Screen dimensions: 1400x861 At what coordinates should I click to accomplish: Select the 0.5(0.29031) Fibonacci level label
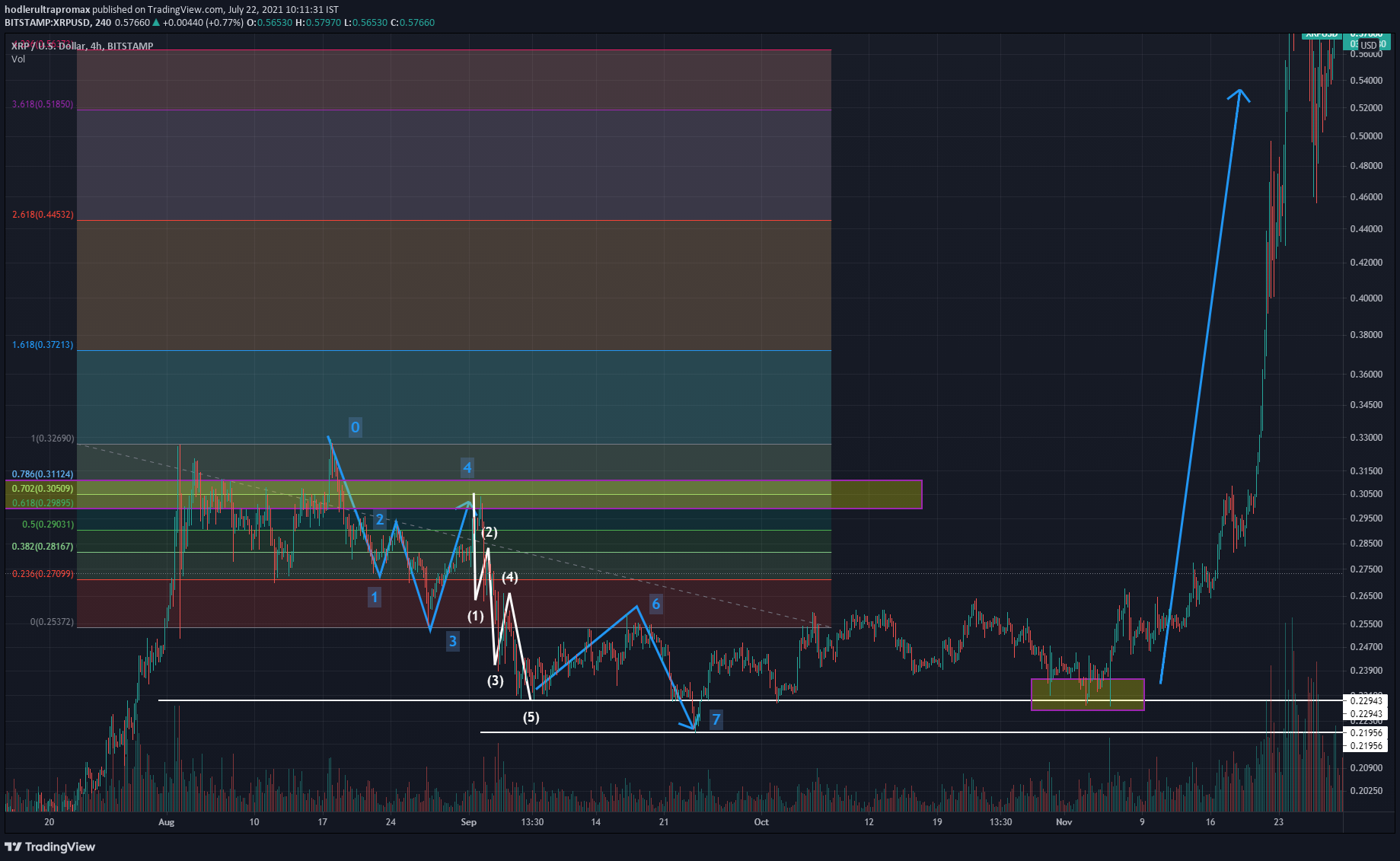coord(48,525)
